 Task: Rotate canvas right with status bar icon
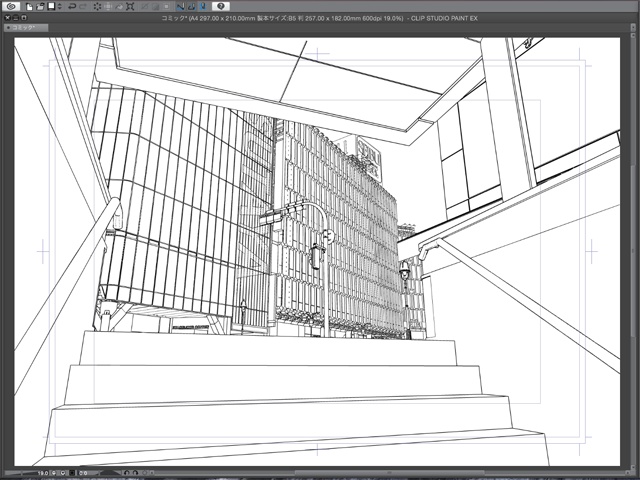[136, 473]
